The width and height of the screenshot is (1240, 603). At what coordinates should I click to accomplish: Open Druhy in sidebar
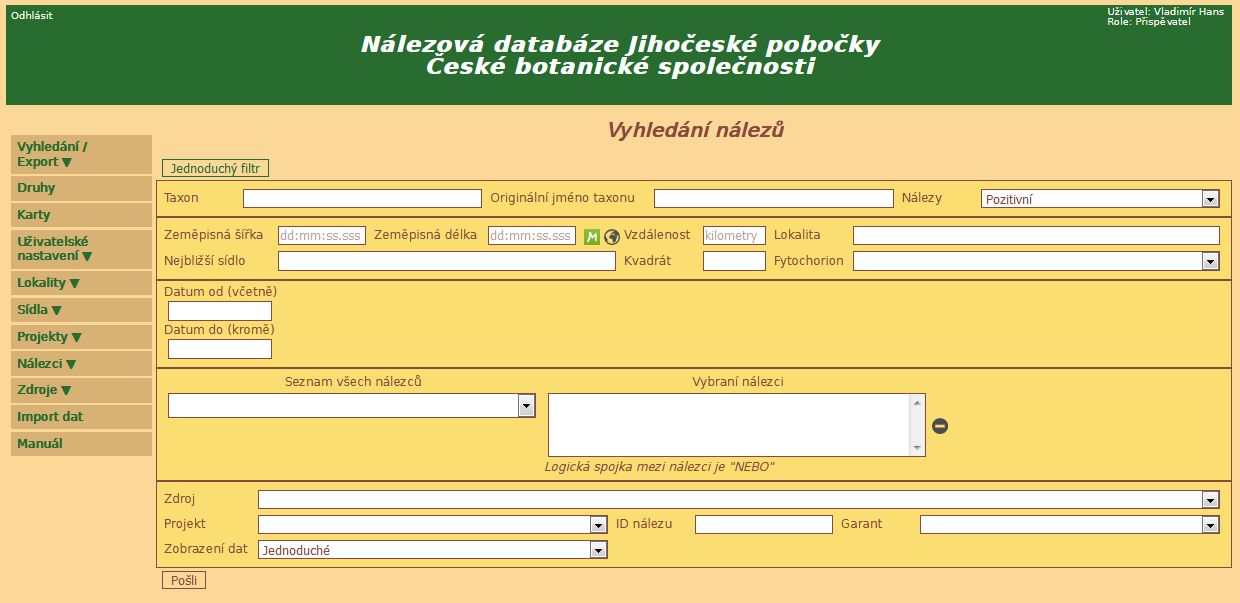[81, 188]
